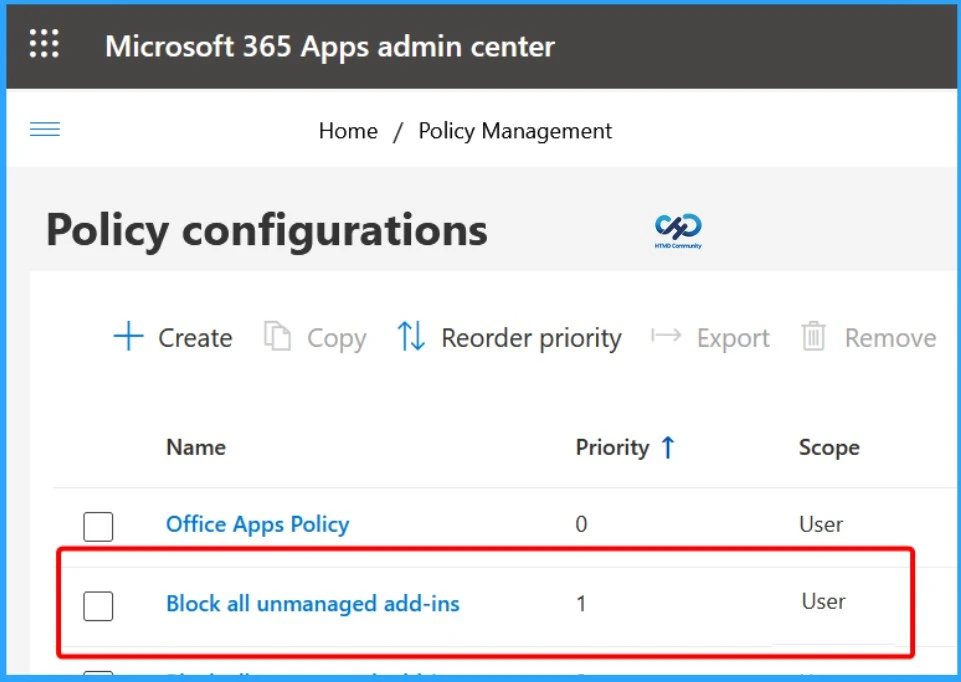Click the Remove trash can icon
This screenshot has width=961, height=682.
(813, 336)
